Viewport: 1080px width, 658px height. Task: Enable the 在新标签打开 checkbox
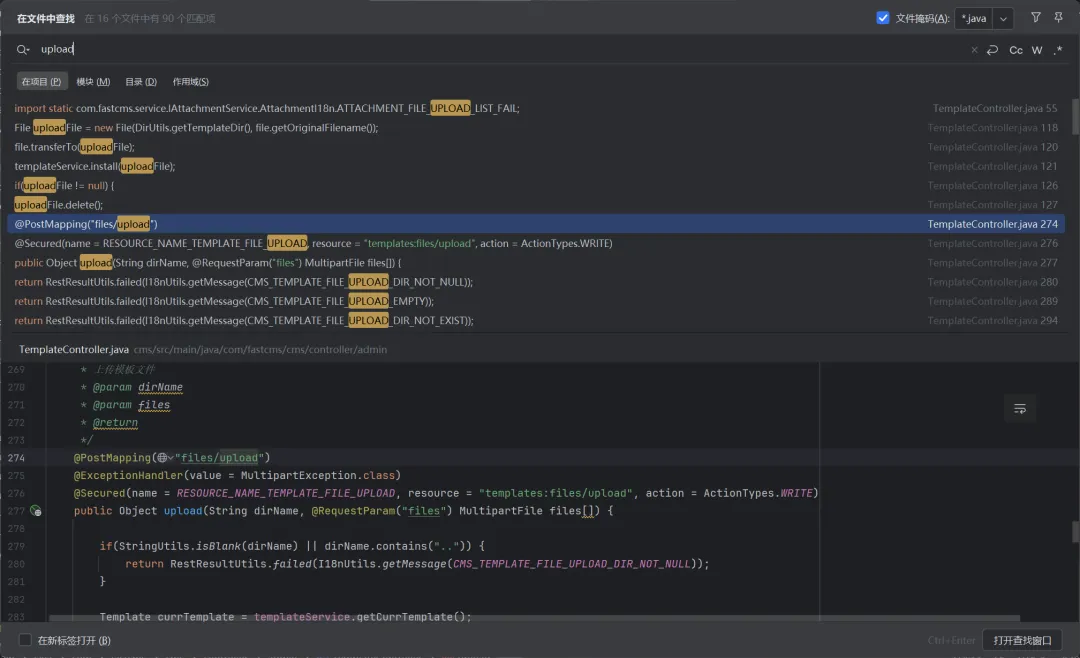[x=26, y=640]
